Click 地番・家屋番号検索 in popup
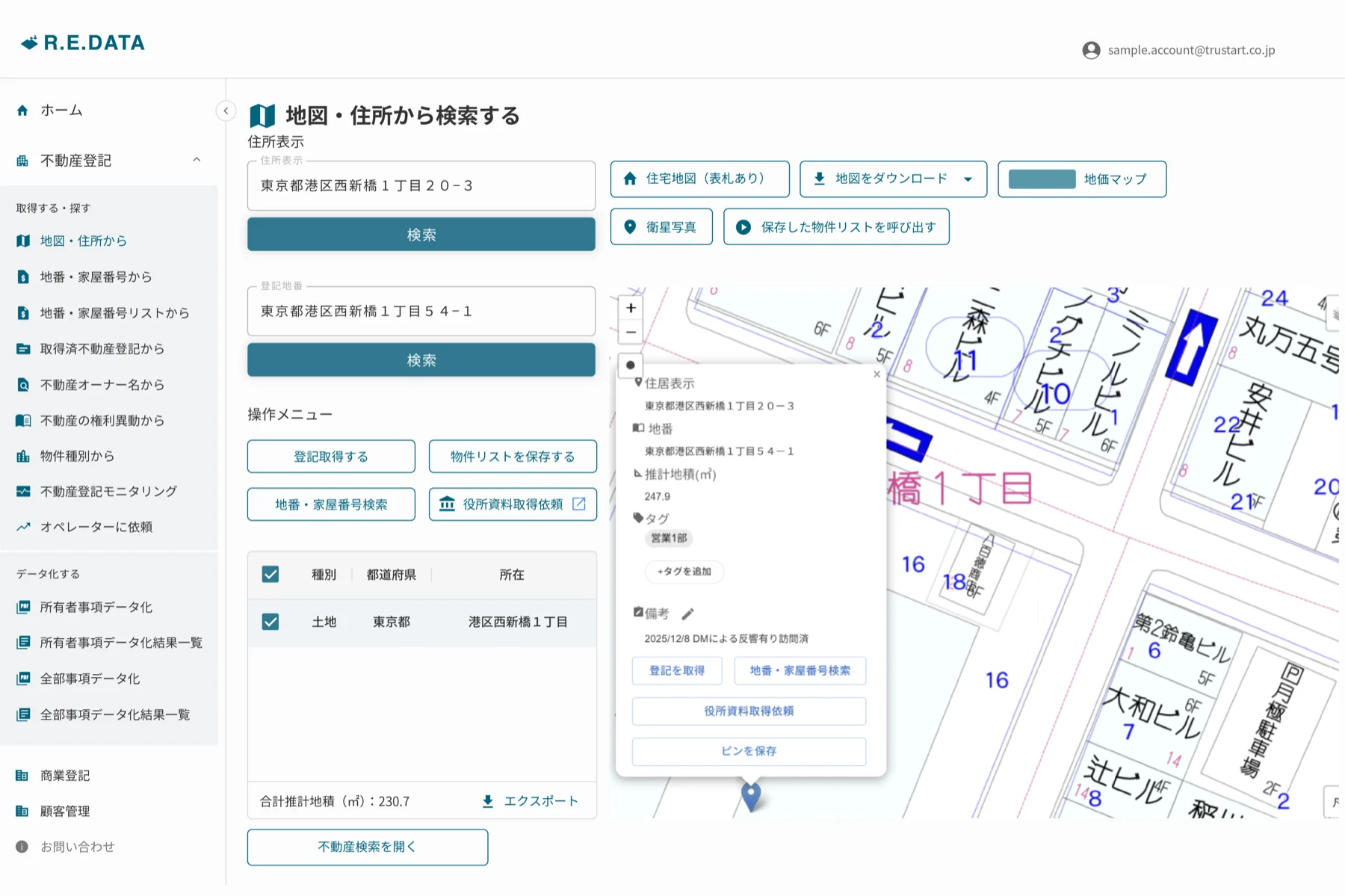 [x=800, y=671]
